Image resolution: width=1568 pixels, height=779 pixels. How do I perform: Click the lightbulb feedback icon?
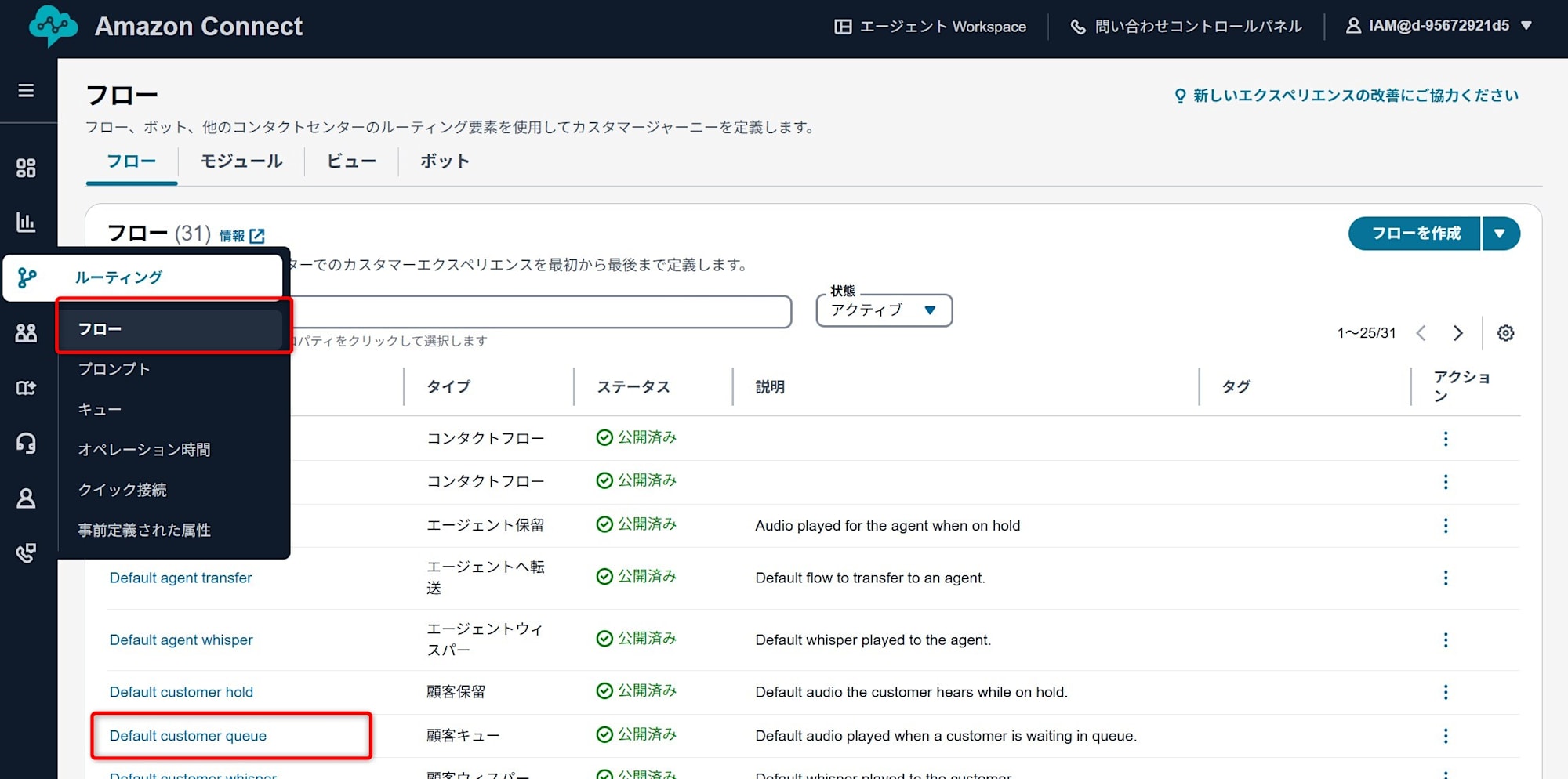1180,96
